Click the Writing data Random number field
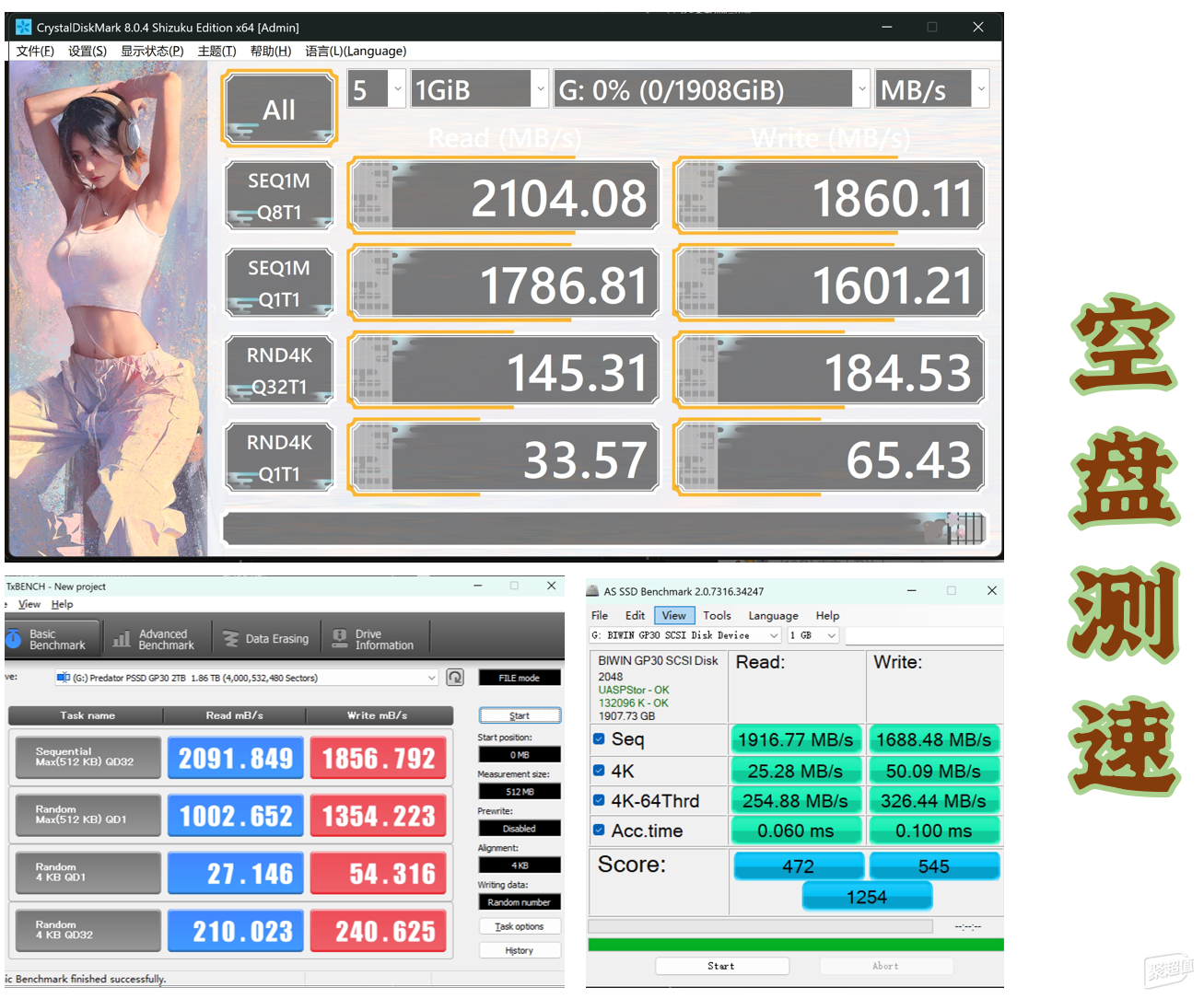The image size is (1204, 999). click(x=520, y=902)
